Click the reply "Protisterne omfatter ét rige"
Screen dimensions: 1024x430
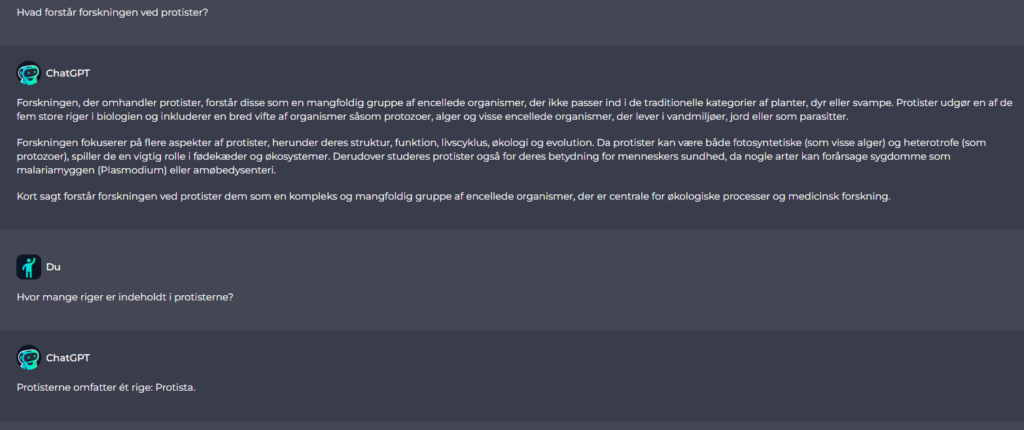tap(106, 387)
